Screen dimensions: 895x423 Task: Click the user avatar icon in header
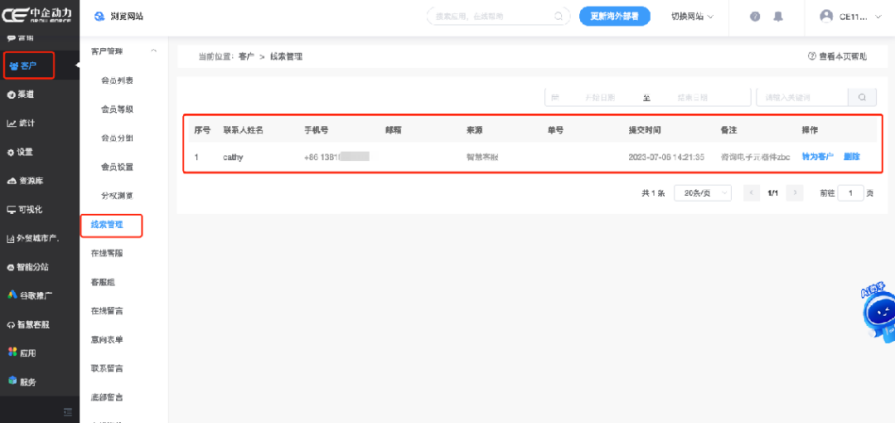[x=826, y=16]
